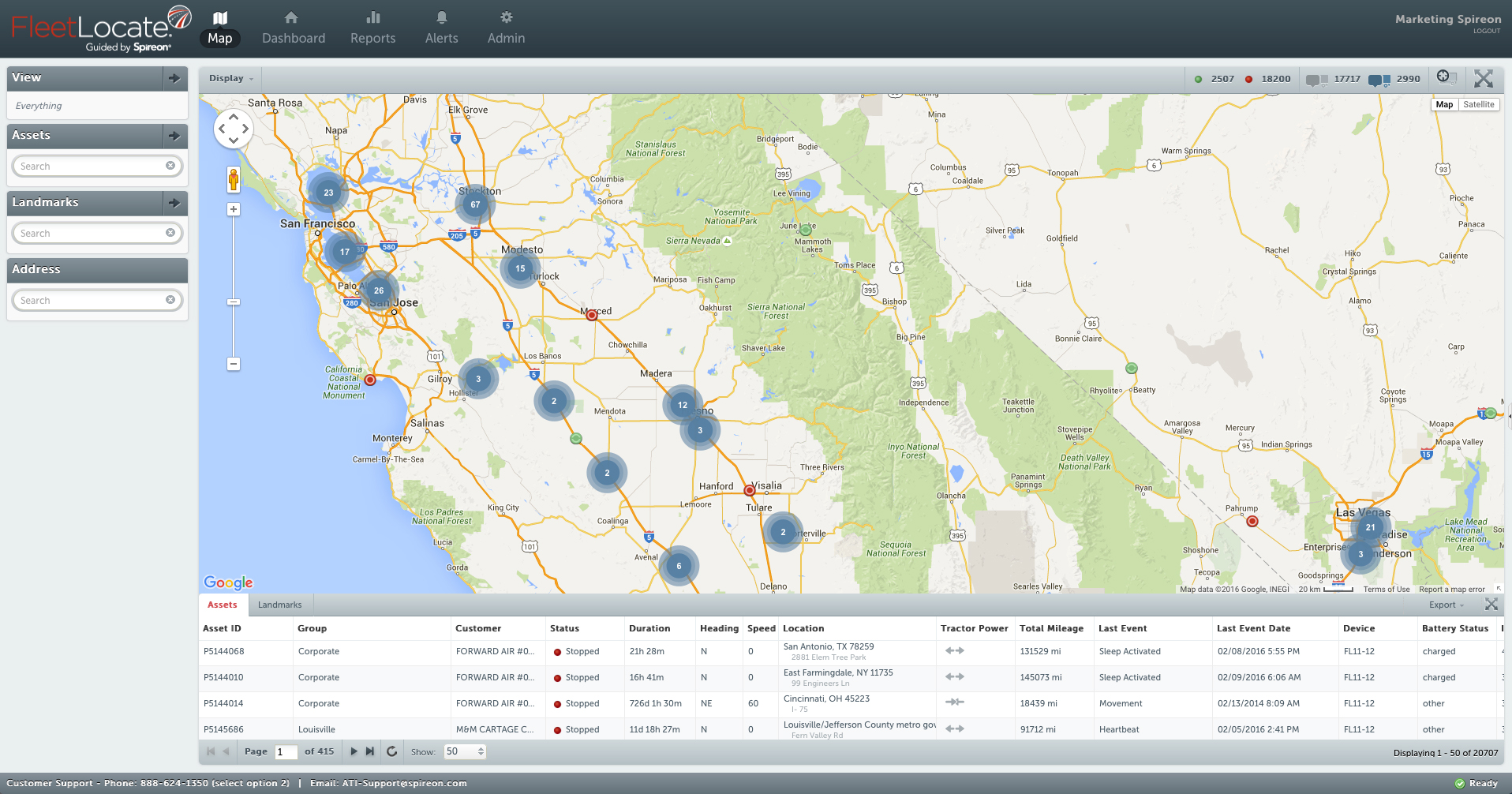The height and width of the screenshot is (794, 1512).
Task: Select the Street View pegman icon
Action: coord(234,180)
